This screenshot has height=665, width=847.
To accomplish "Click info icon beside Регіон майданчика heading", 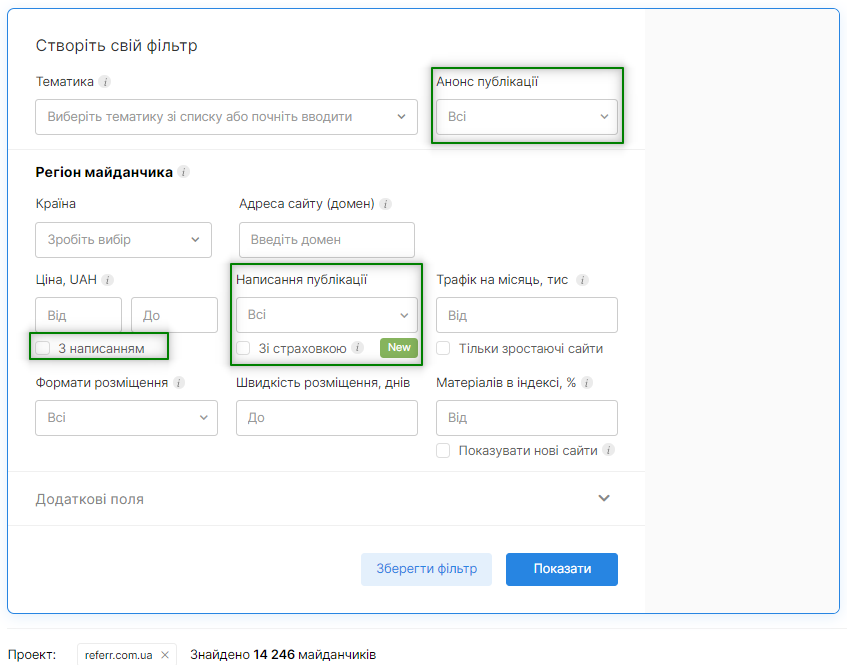I will point(184,172).
